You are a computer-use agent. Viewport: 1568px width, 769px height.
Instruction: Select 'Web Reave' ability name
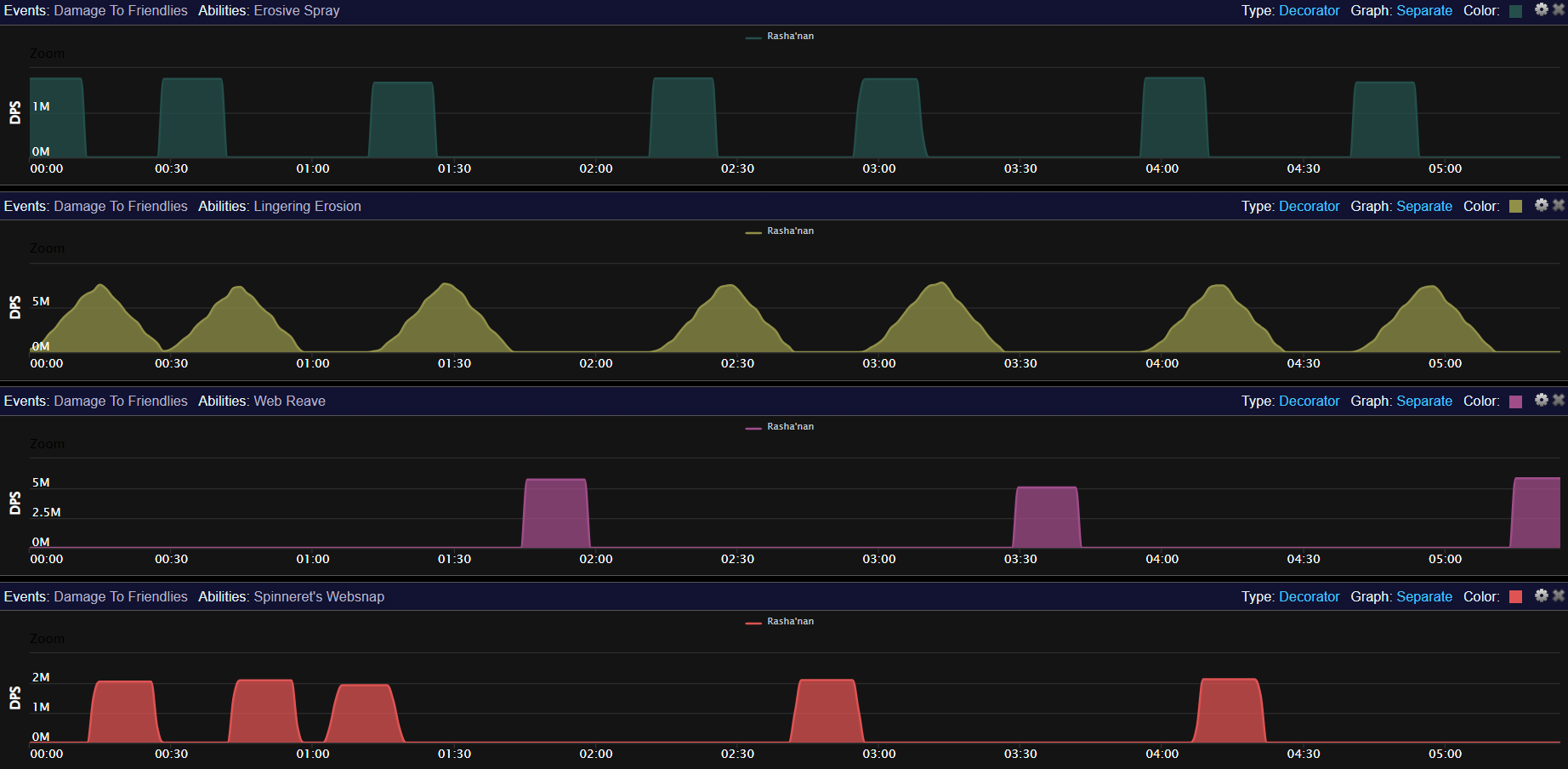click(x=289, y=402)
